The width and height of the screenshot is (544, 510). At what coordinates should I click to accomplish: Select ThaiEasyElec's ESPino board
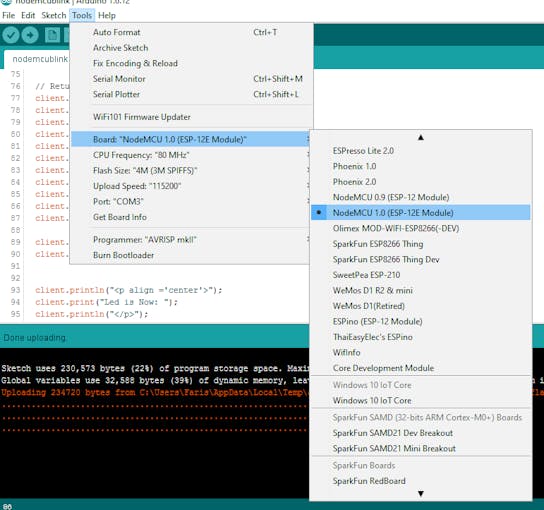coord(420,337)
